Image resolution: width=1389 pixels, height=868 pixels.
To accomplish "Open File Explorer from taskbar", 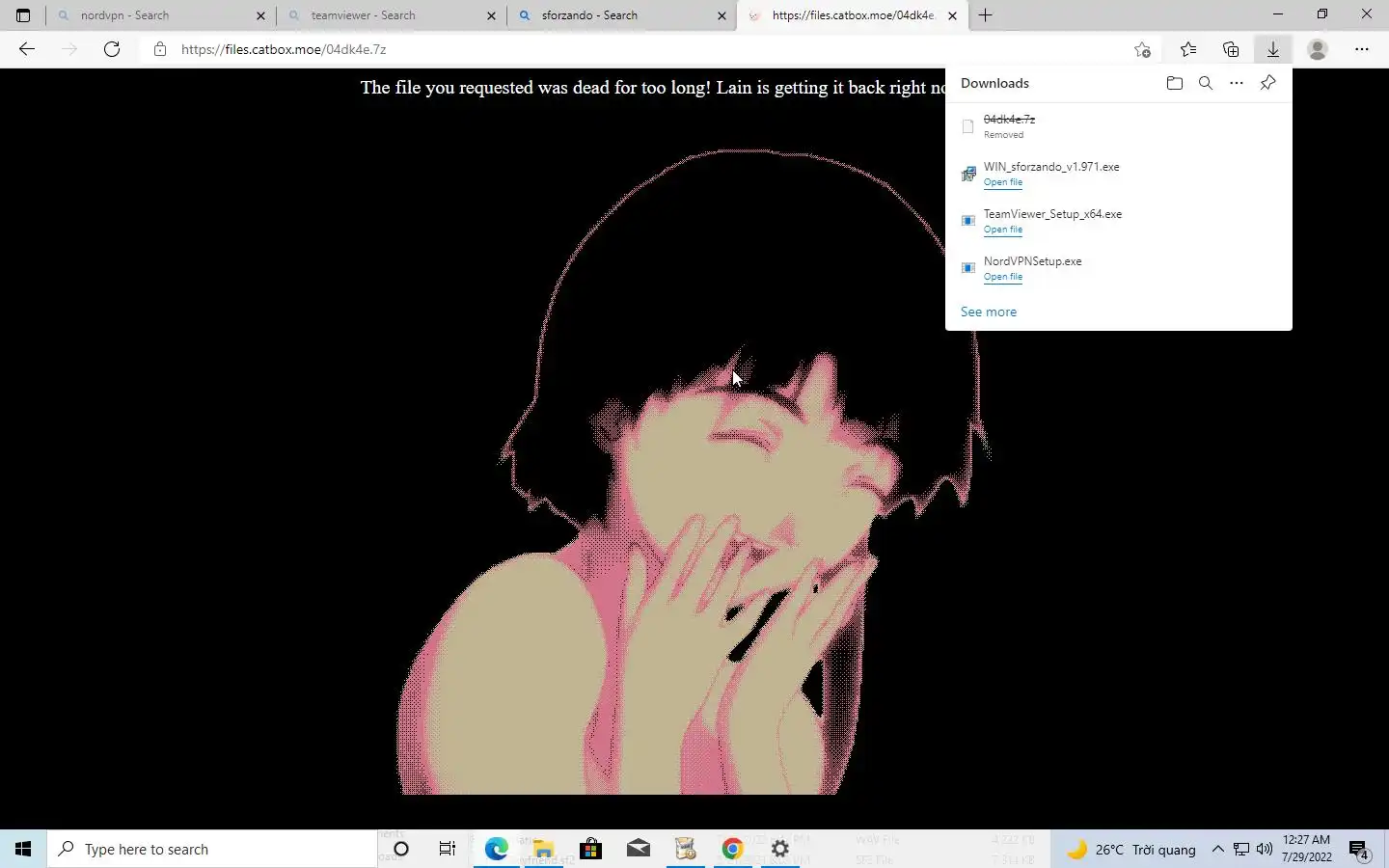I will [543, 849].
